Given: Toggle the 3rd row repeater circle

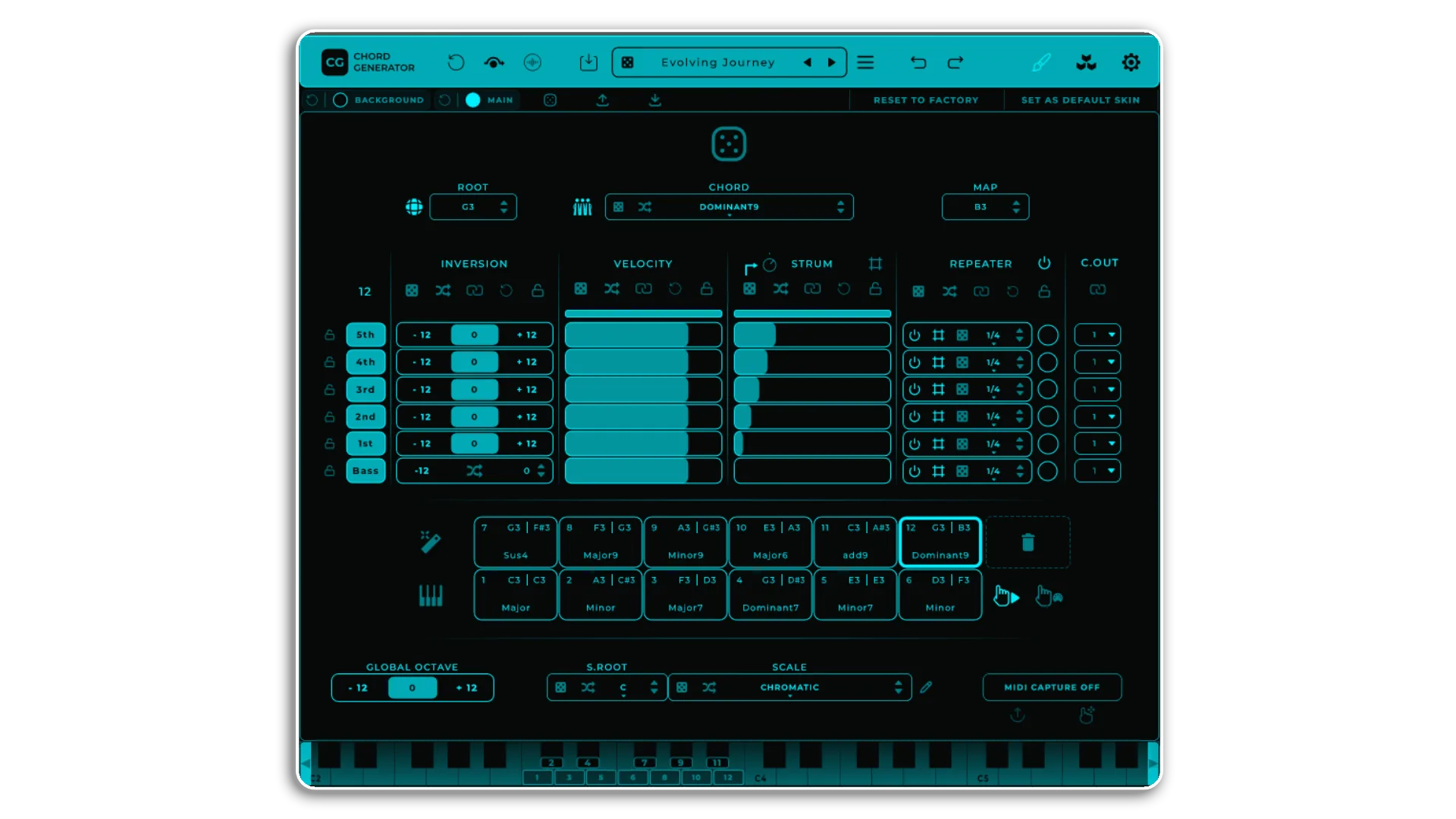Looking at the screenshot, I should (1047, 389).
